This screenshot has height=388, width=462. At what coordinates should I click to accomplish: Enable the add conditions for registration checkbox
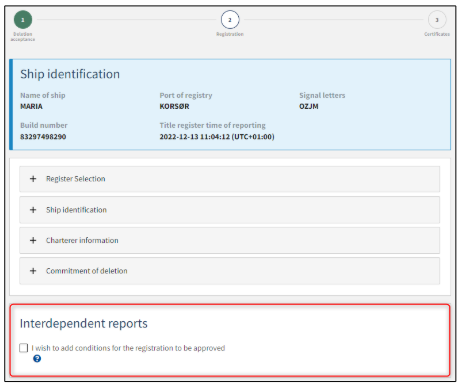(x=24, y=348)
